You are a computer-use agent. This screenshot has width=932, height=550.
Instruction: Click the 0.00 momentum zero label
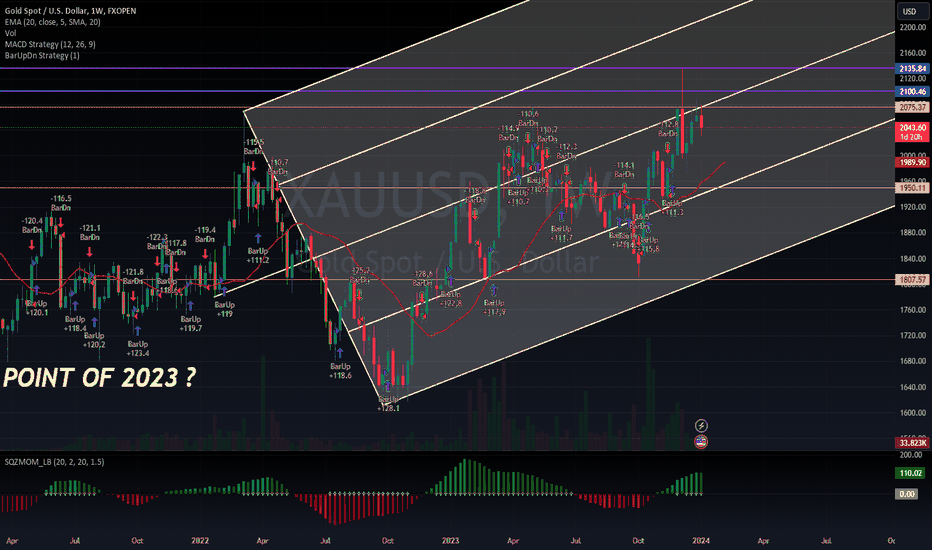907,494
